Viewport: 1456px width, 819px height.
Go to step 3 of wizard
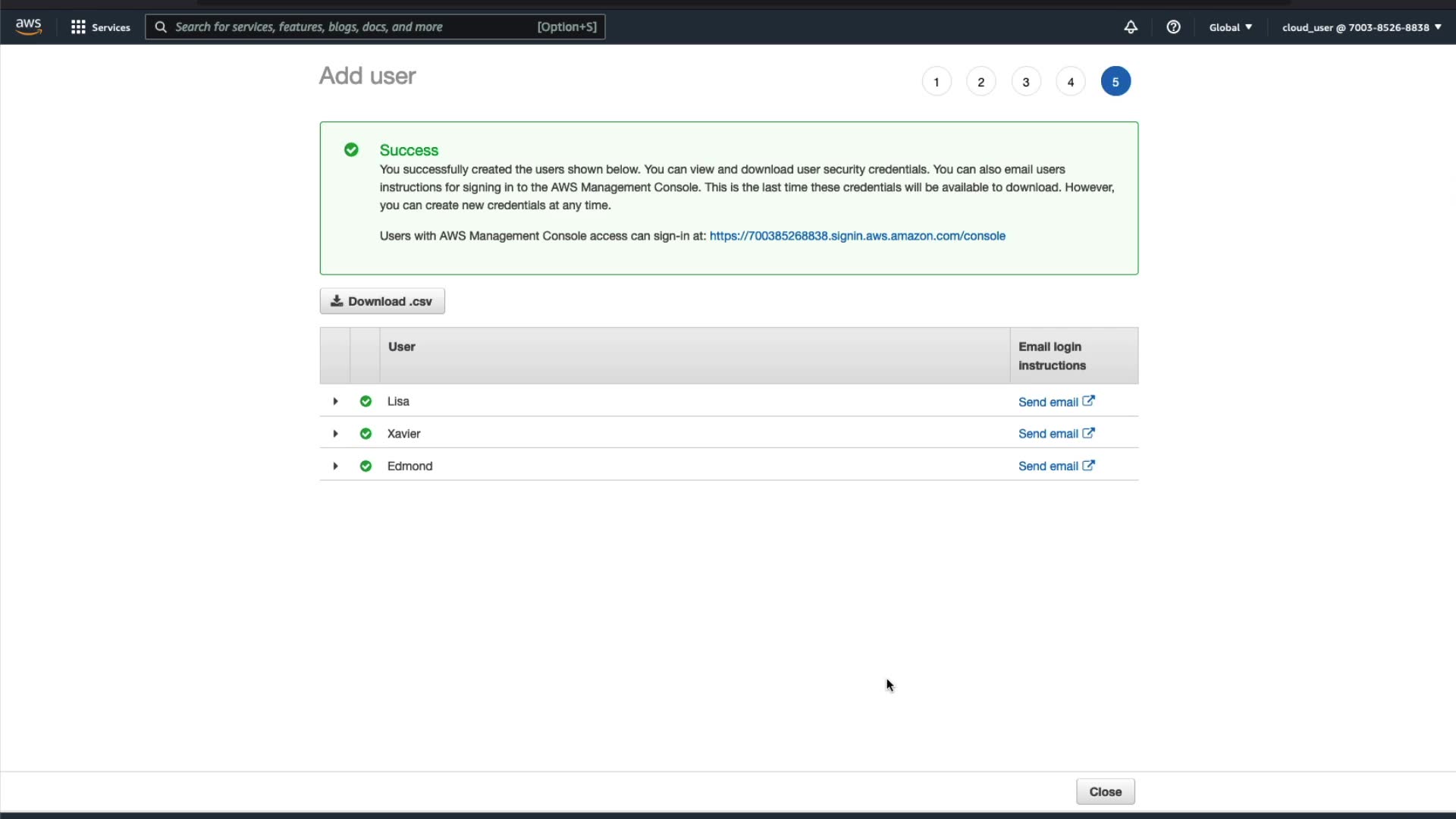pyautogui.click(x=1026, y=82)
